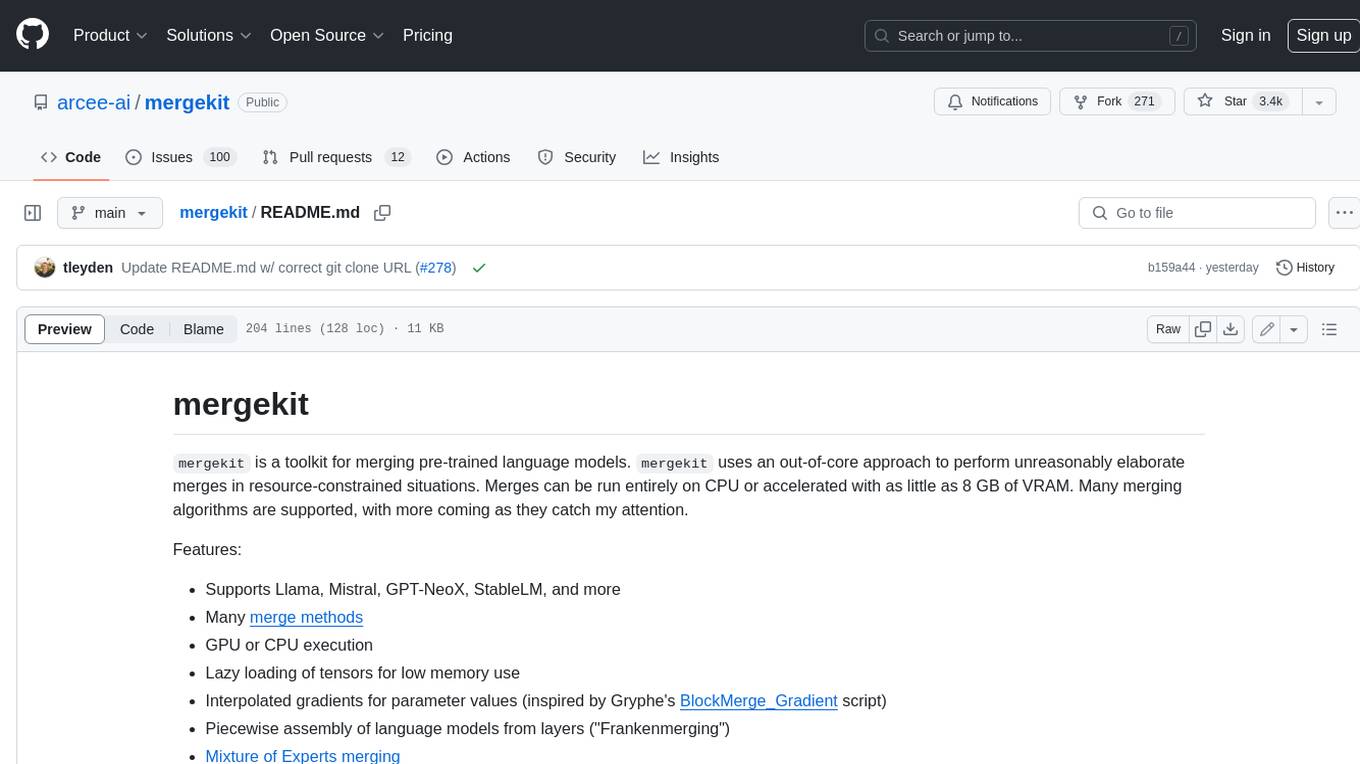This screenshot has height=764, width=1360.
Task: Click the Issues count badge 100
Action: pyautogui.click(x=219, y=157)
